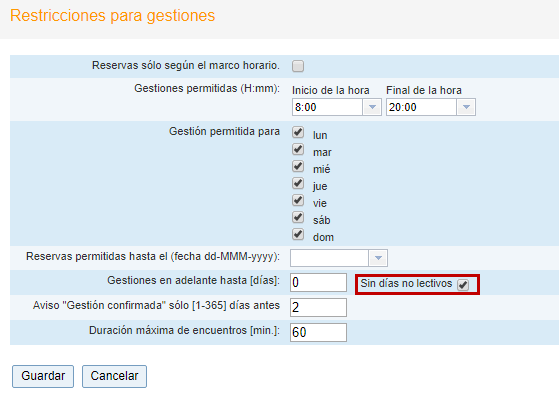Click the 'Duración máxima de encuentros' field

click(x=318, y=332)
